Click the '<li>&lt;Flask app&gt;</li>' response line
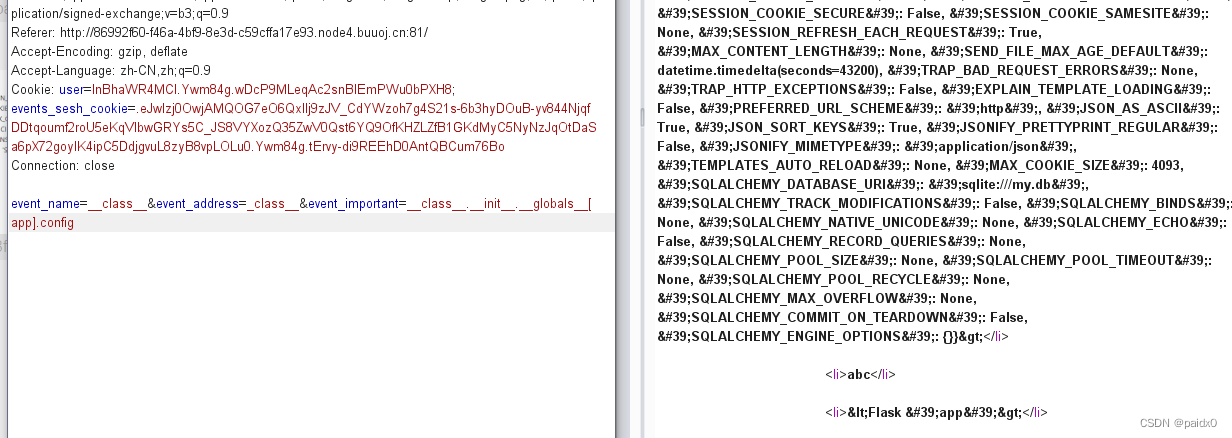Viewport: 1232px width, 438px height. pos(936,412)
